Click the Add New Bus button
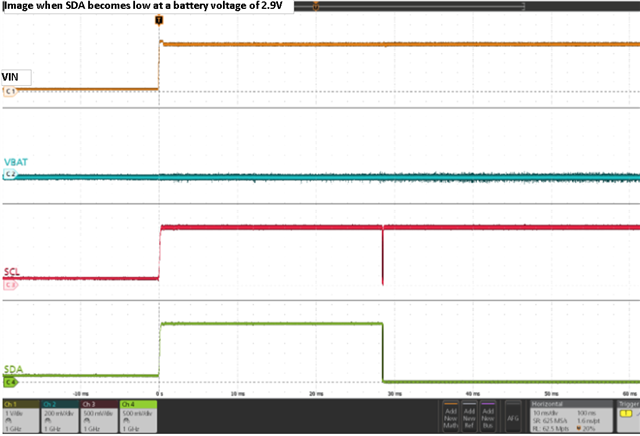The width and height of the screenshot is (640, 436). coord(488,416)
